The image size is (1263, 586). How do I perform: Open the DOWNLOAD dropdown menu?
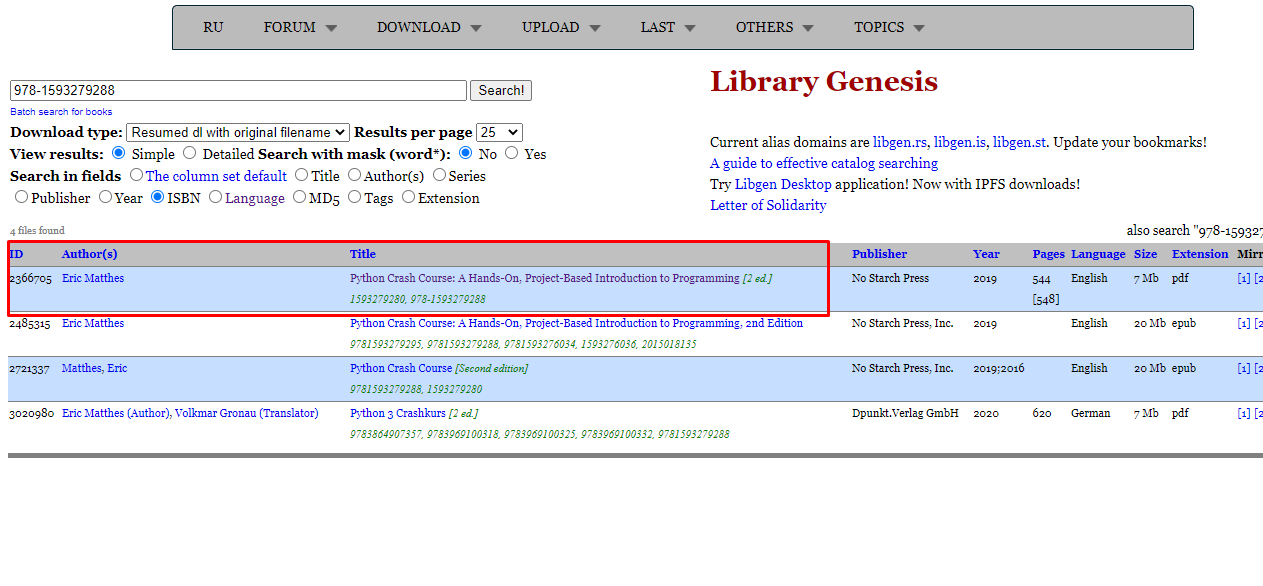pyautogui.click(x=429, y=27)
